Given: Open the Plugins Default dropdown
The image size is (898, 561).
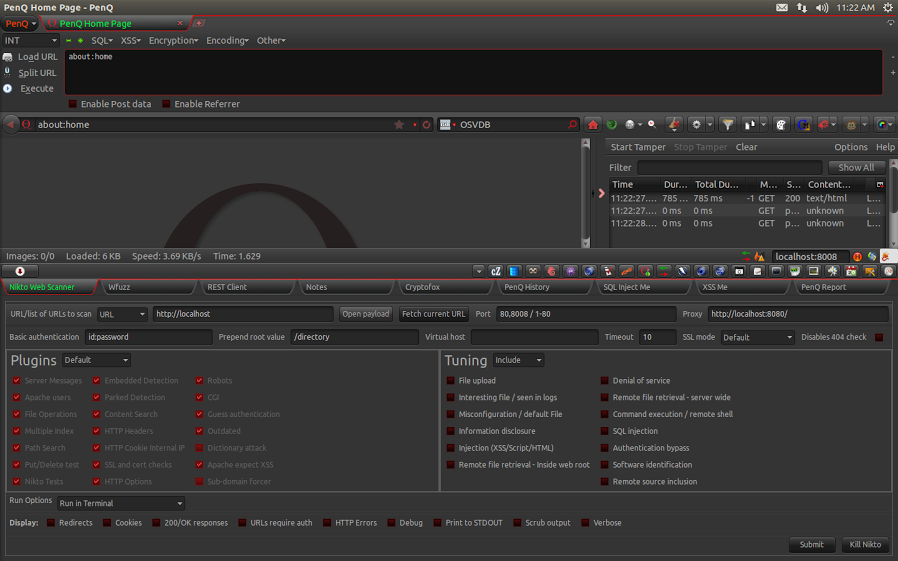Looking at the screenshot, I should click(x=96, y=360).
